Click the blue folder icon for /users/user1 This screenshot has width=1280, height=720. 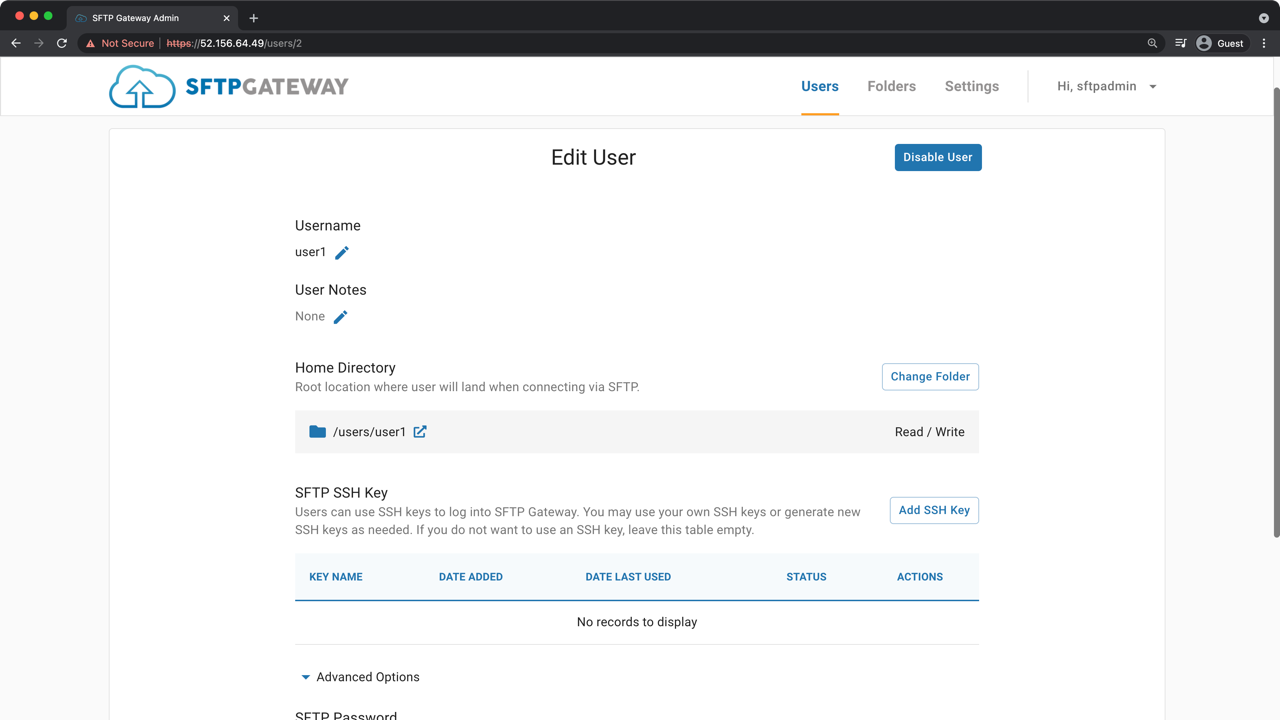pos(317,432)
